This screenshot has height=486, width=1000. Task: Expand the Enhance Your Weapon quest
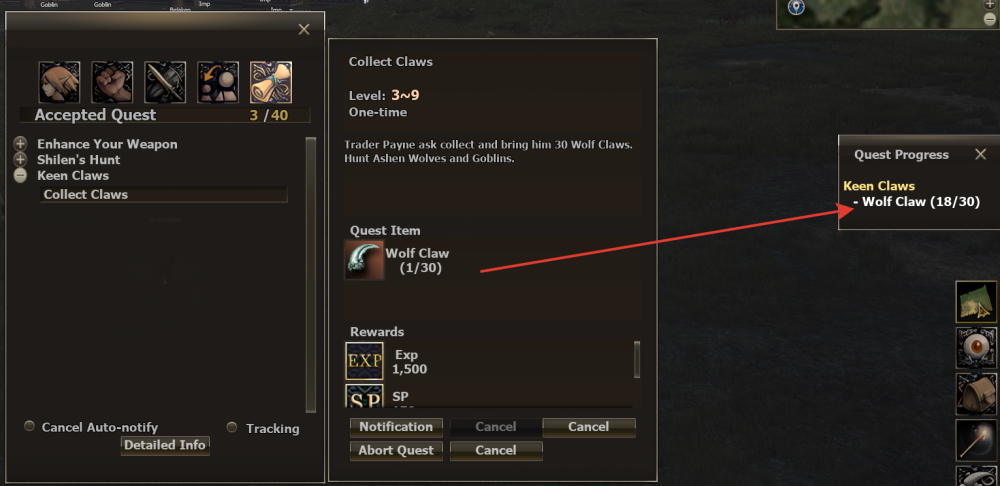tap(20, 144)
